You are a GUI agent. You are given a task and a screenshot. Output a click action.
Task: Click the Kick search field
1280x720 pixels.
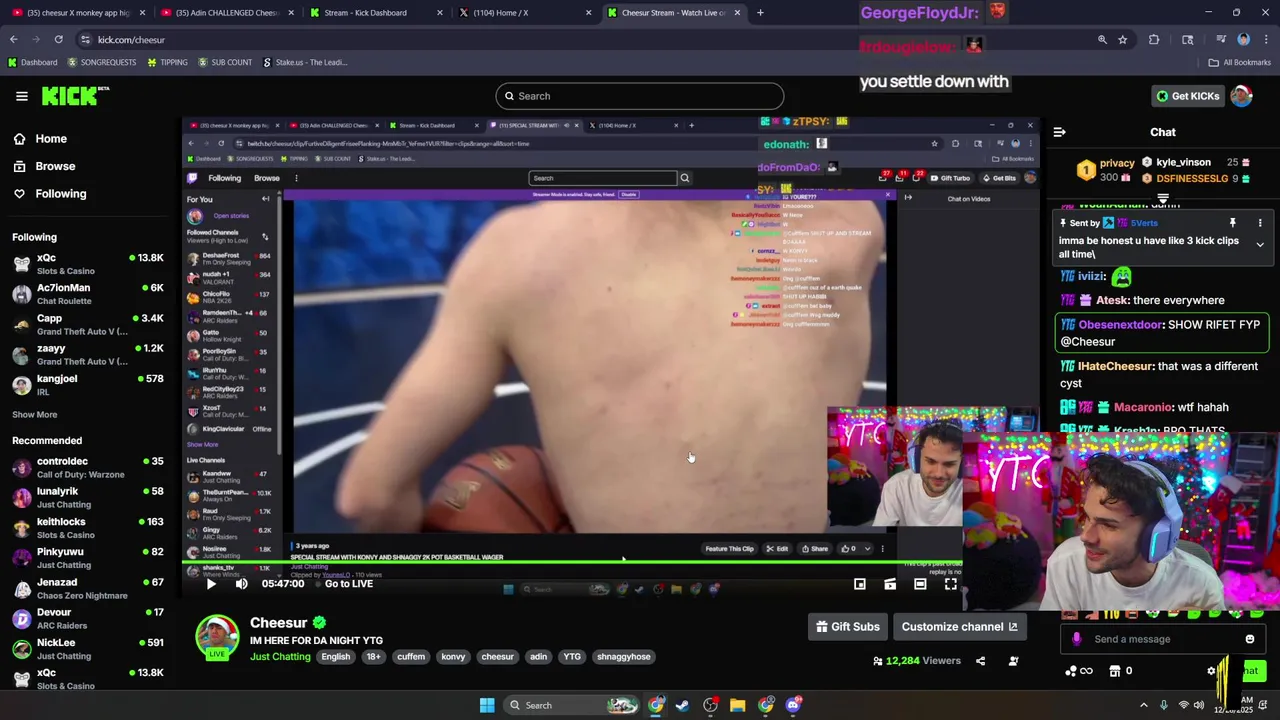pos(640,96)
